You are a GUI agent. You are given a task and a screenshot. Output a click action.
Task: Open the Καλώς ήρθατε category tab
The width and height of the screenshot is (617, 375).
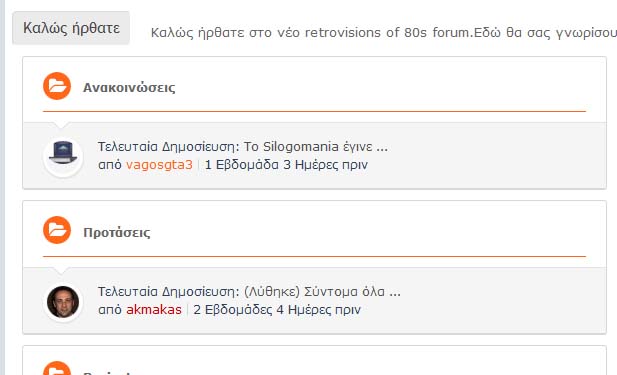[71, 28]
